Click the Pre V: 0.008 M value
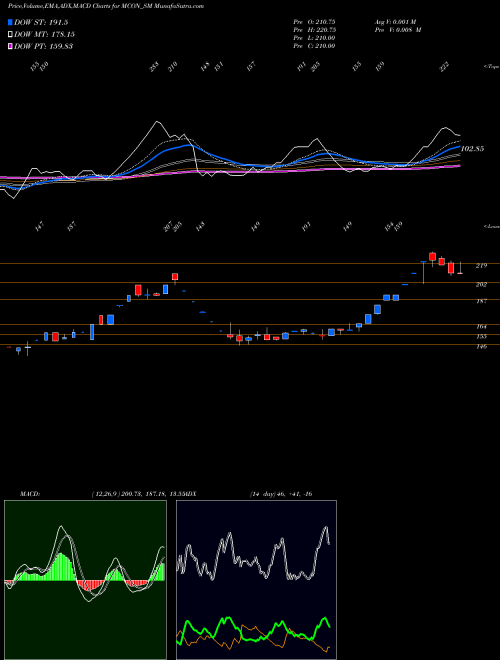 (397, 30)
